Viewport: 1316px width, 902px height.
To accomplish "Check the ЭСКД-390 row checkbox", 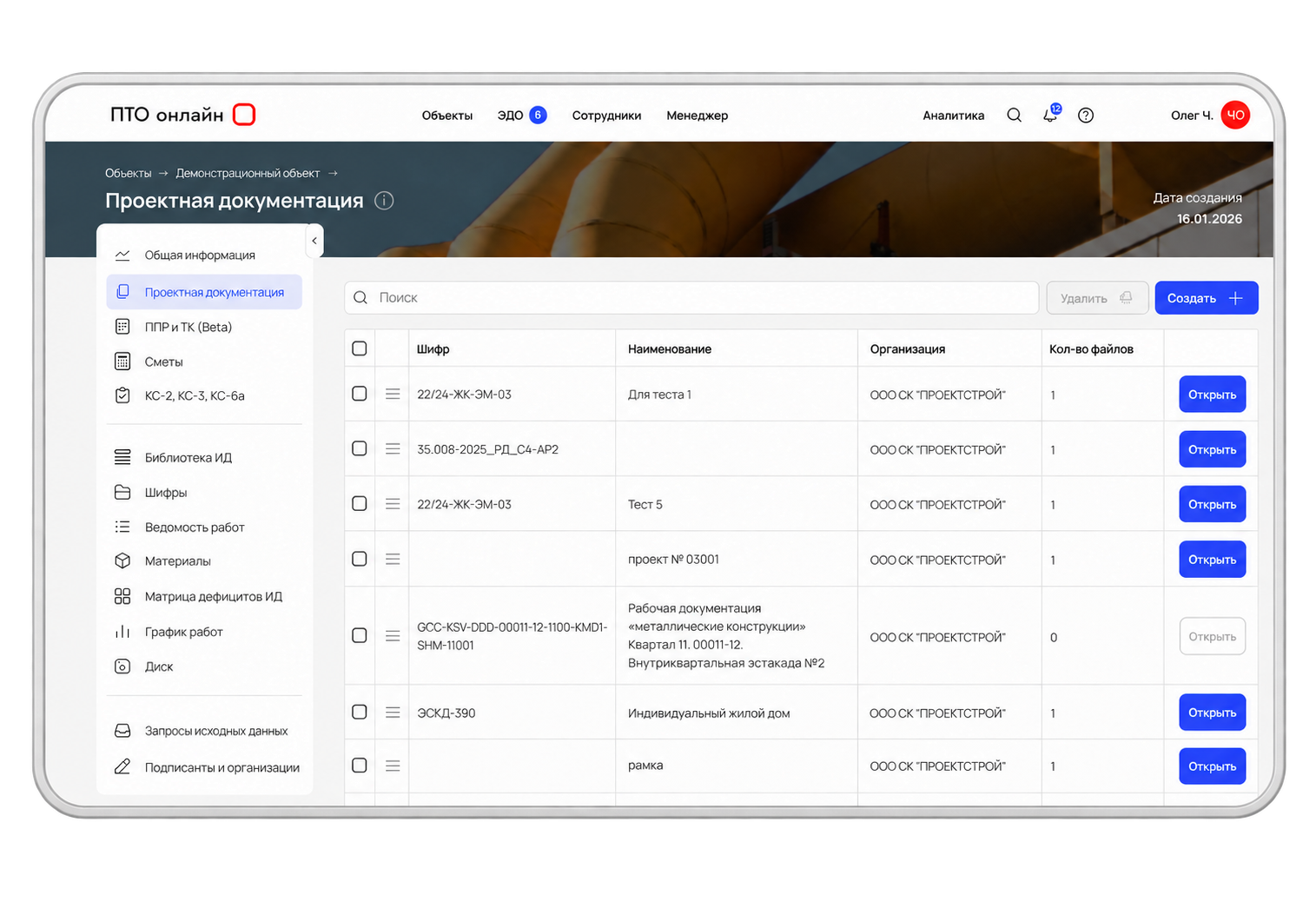I will [360, 712].
